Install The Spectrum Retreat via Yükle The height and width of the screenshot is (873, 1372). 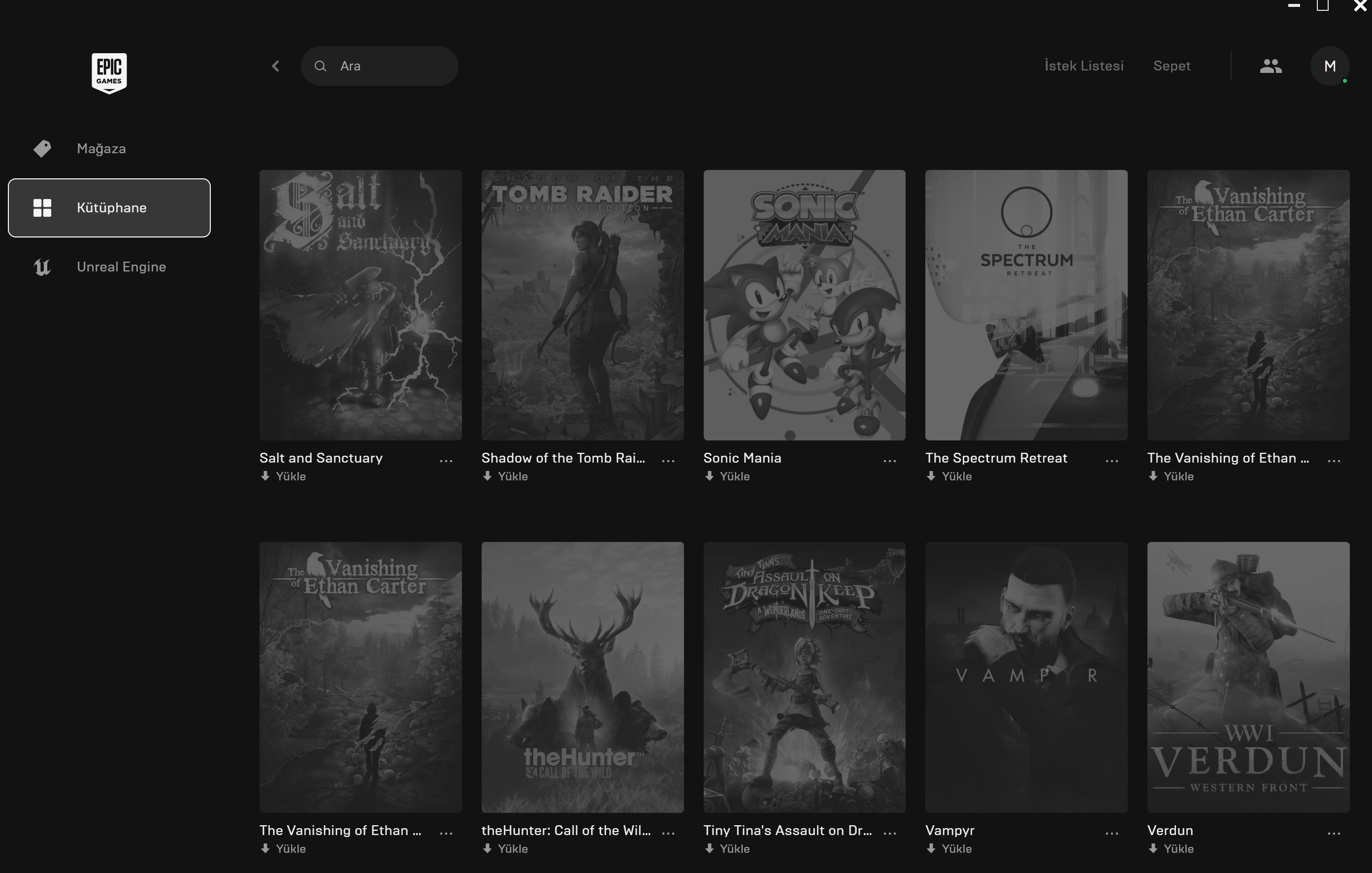pos(948,476)
